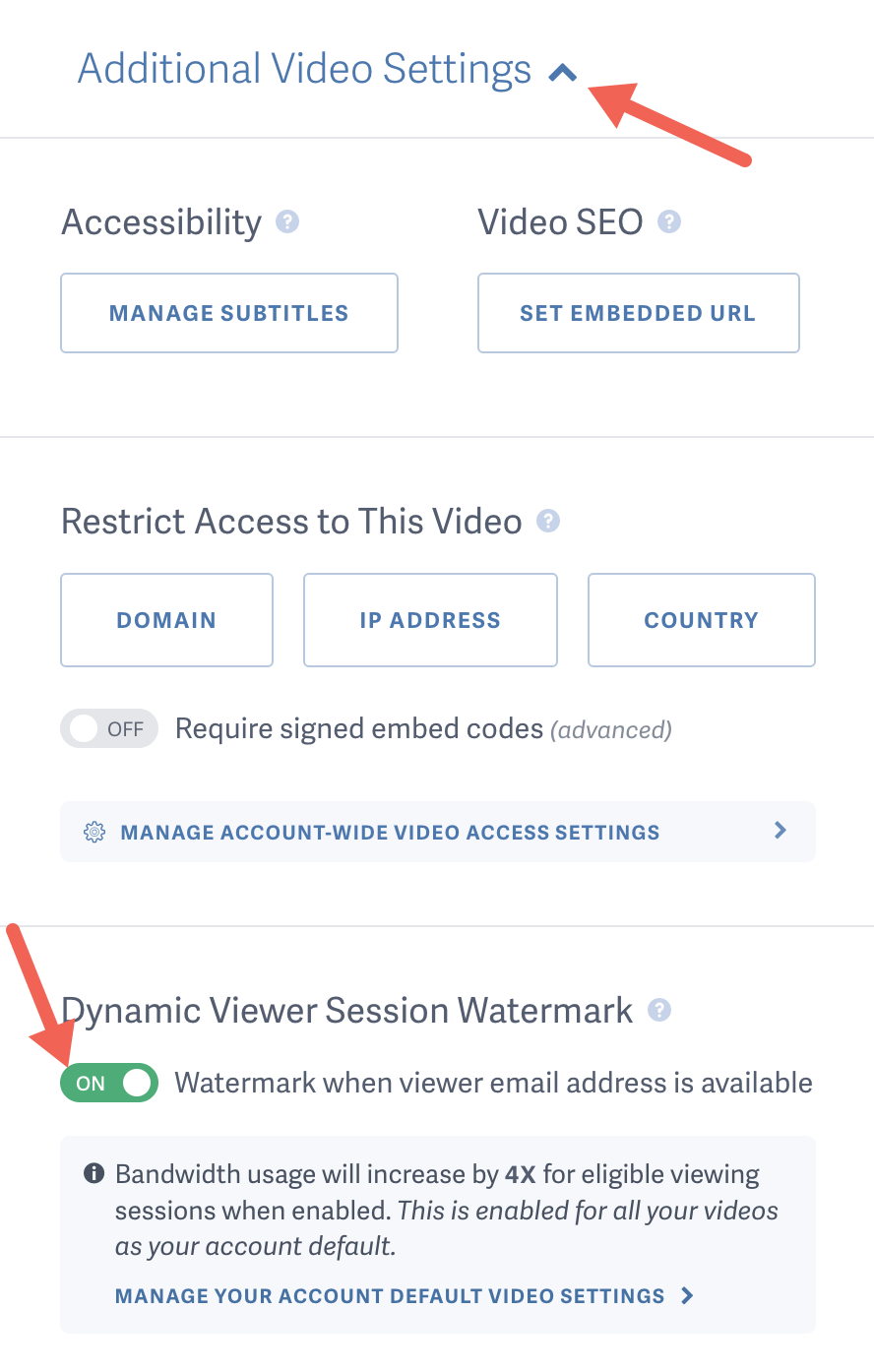The image size is (874, 1372).
Task: Open the Country restriction settings
Action: [x=701, y=619]
